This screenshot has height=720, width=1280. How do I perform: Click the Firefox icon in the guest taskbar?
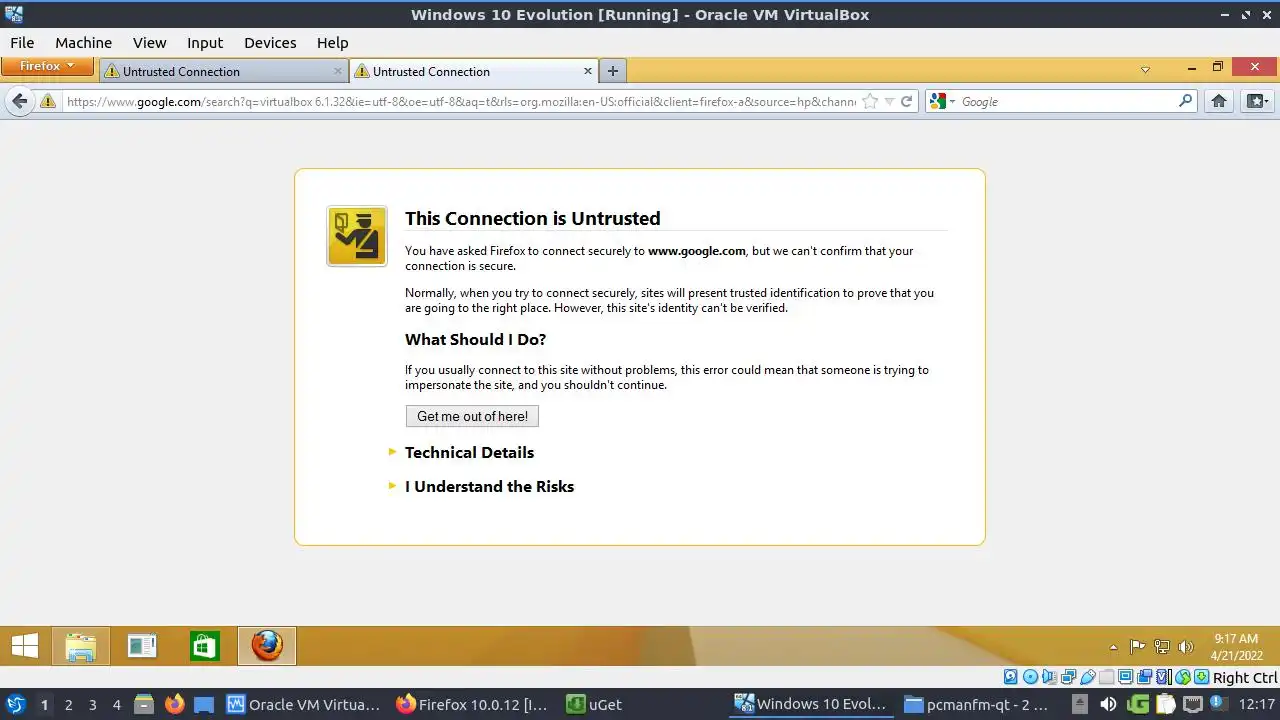[267, 646]
